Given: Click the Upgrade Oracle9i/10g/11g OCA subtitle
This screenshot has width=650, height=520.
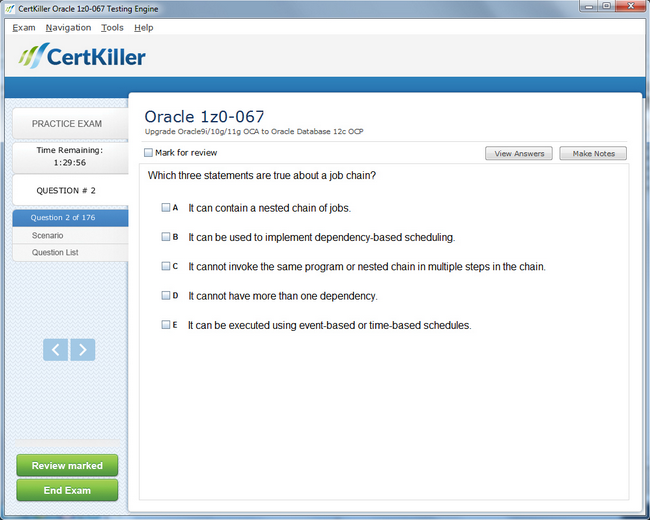Looking at the screenshot, I should (254, 131).
